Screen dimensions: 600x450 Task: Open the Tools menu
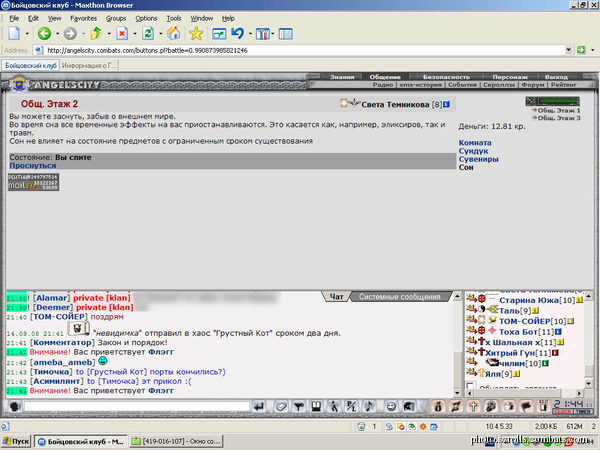[174, 18]
